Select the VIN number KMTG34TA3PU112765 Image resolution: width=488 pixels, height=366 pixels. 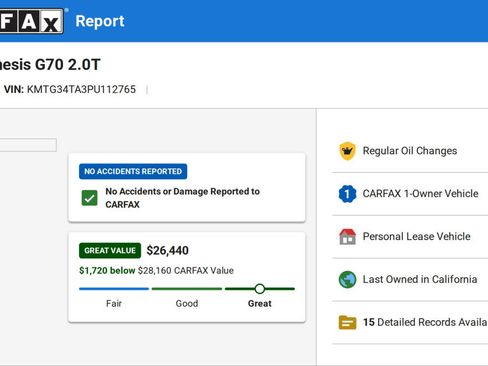81,89
